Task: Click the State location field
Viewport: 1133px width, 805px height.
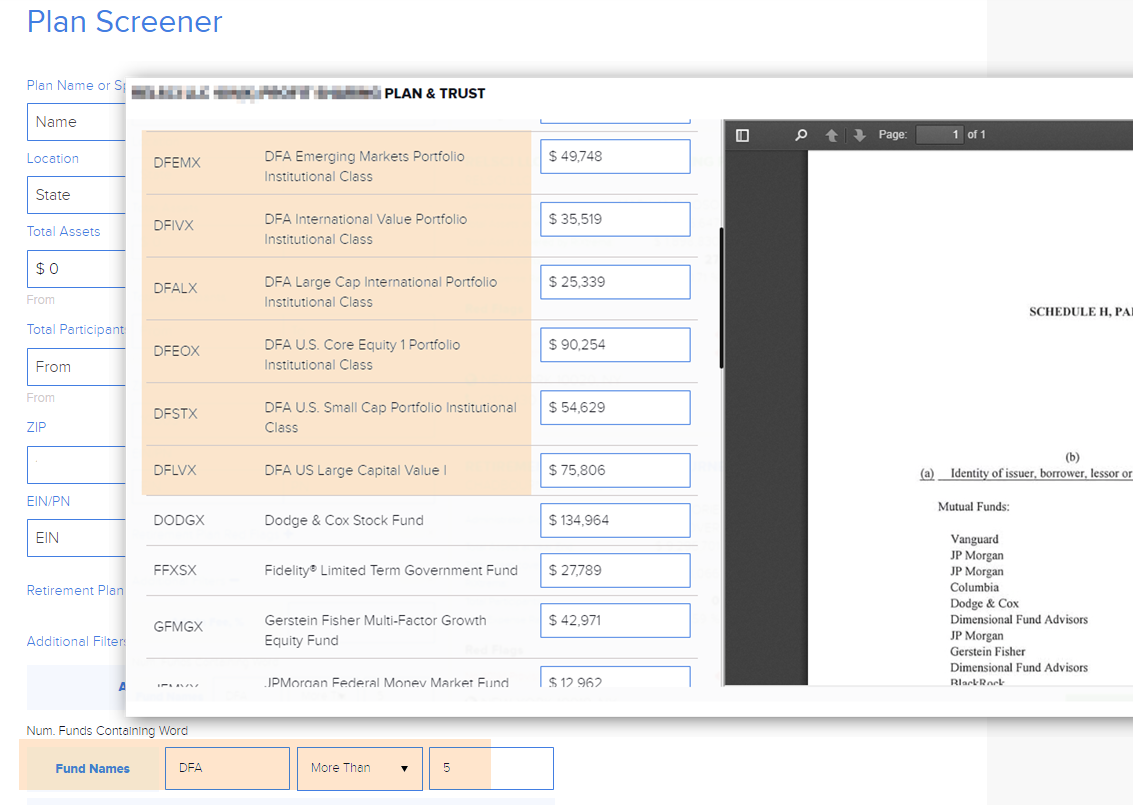Action: 76,195
